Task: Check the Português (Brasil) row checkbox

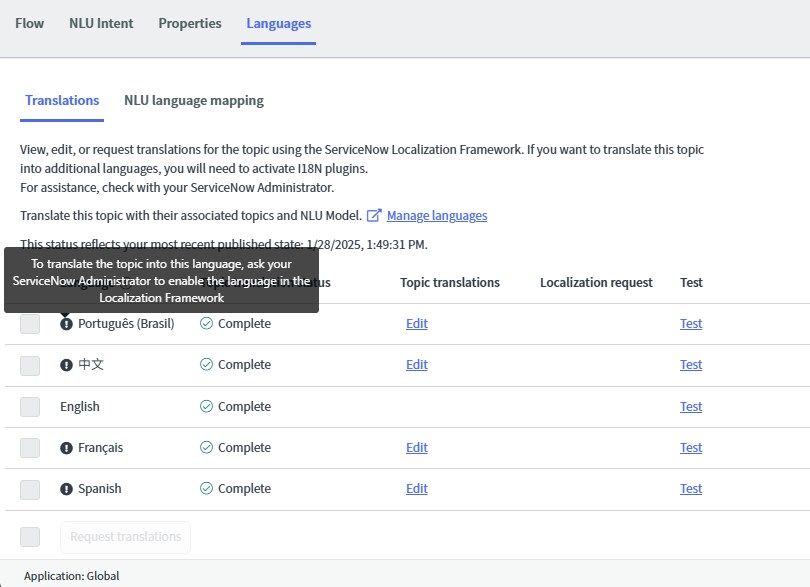Action: click(30, 324)
